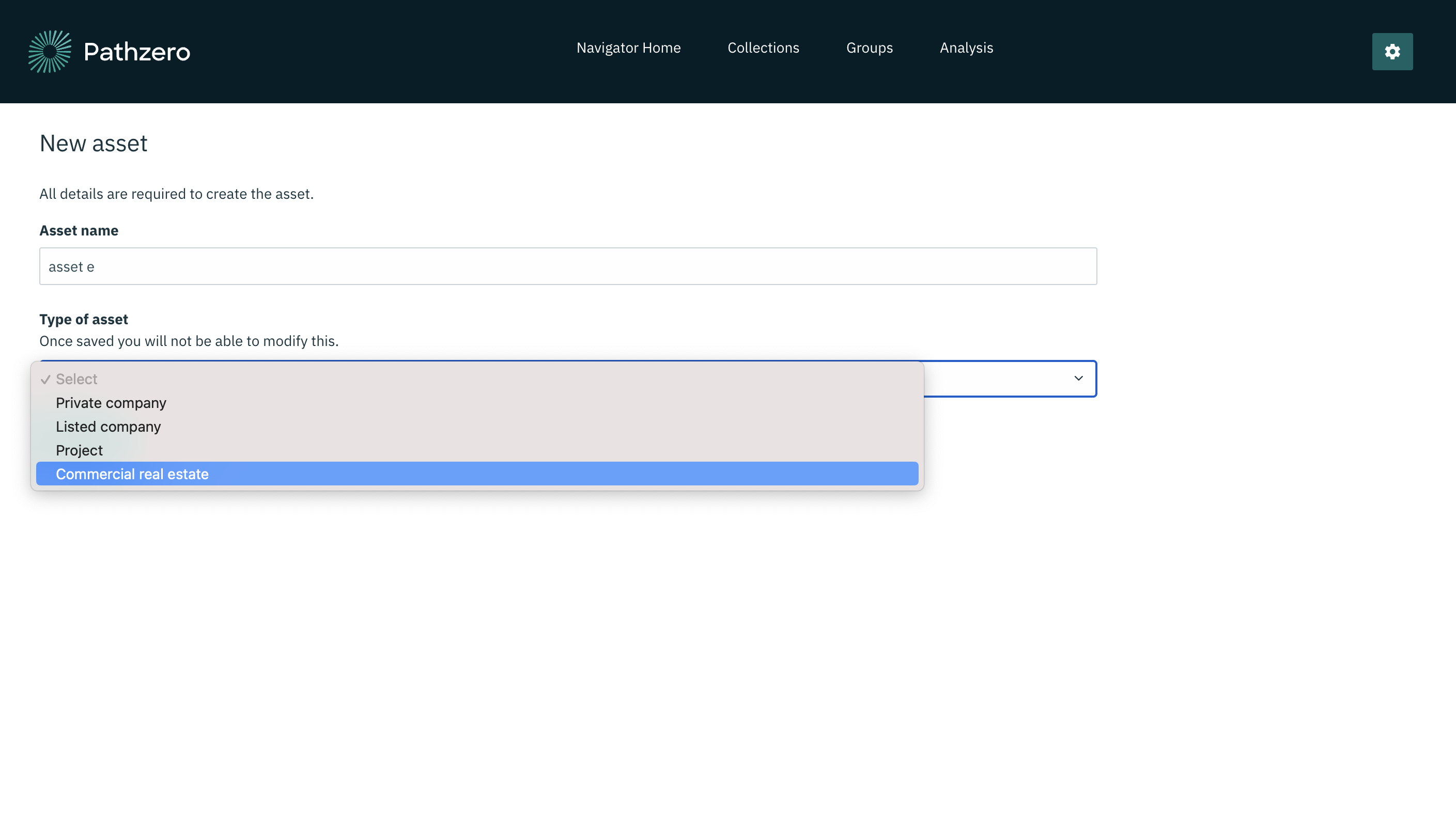Open the Collections page

(x=763, y=48)
